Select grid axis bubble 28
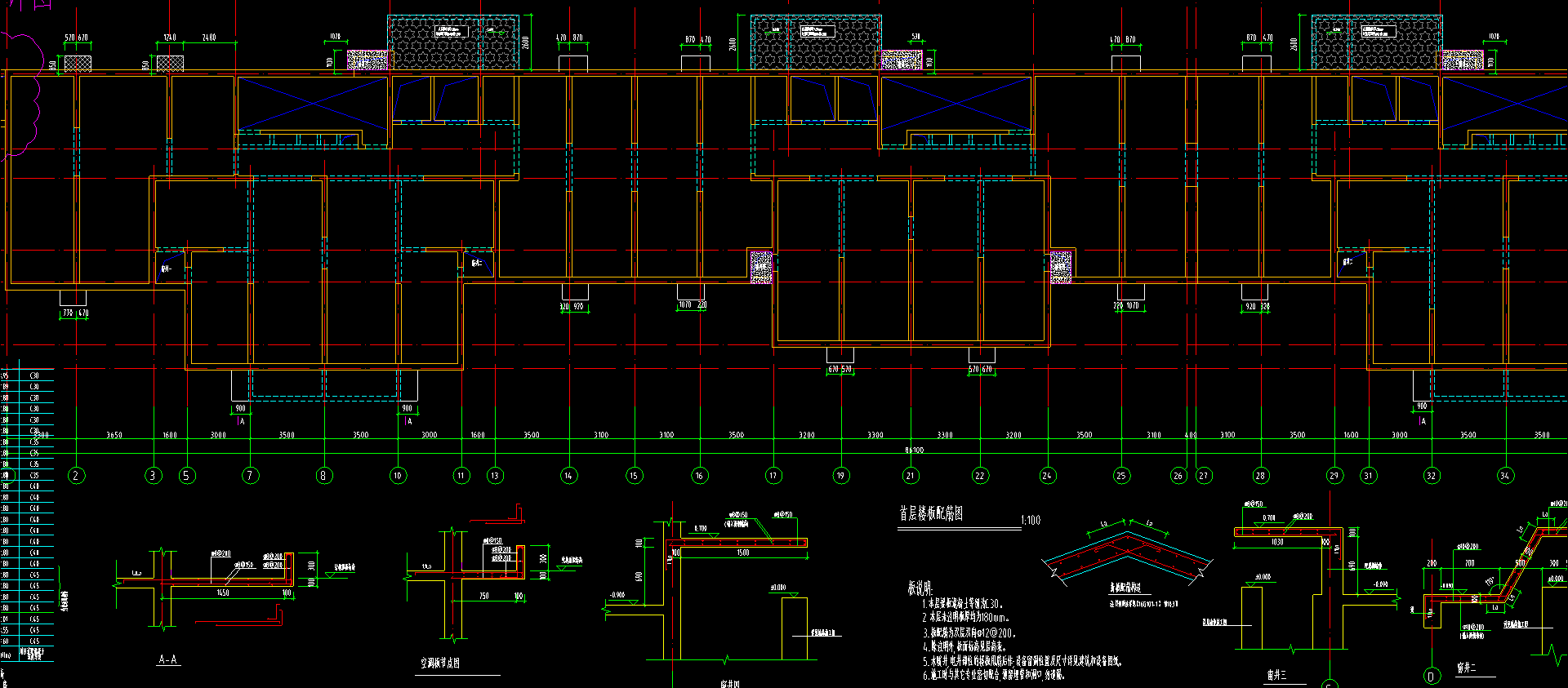The height and width of the screenshot is (688, 1568). pyautogui.click(x=1261, y=475)
